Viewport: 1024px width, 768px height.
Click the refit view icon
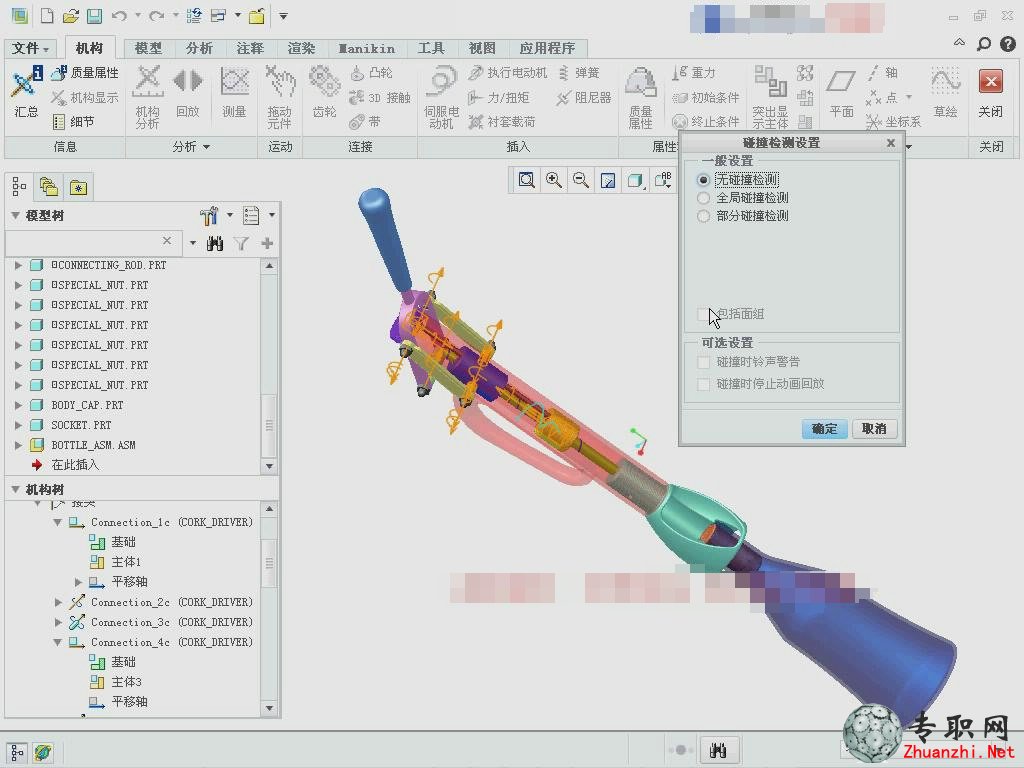pyautogui.click(x=526, y=180)
